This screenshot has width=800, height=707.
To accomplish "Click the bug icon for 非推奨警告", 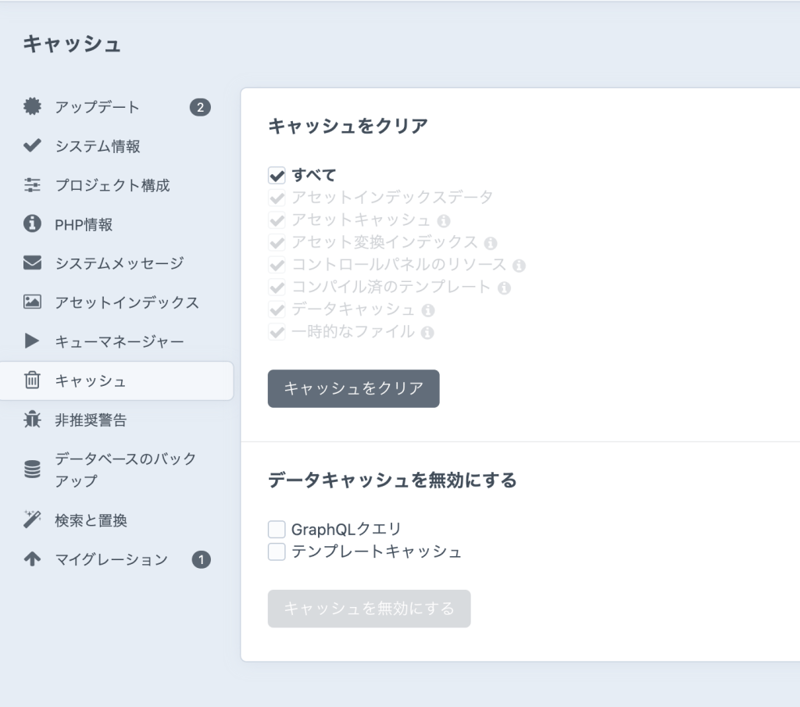I will 32,420.
